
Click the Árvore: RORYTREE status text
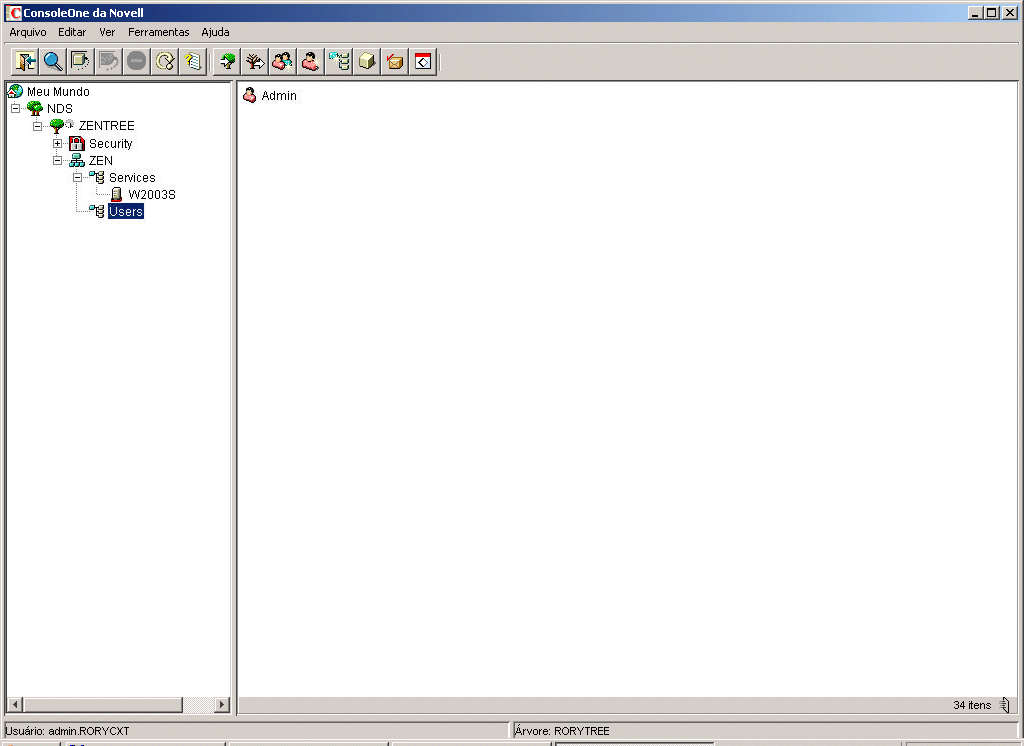(x=562, y=731)
